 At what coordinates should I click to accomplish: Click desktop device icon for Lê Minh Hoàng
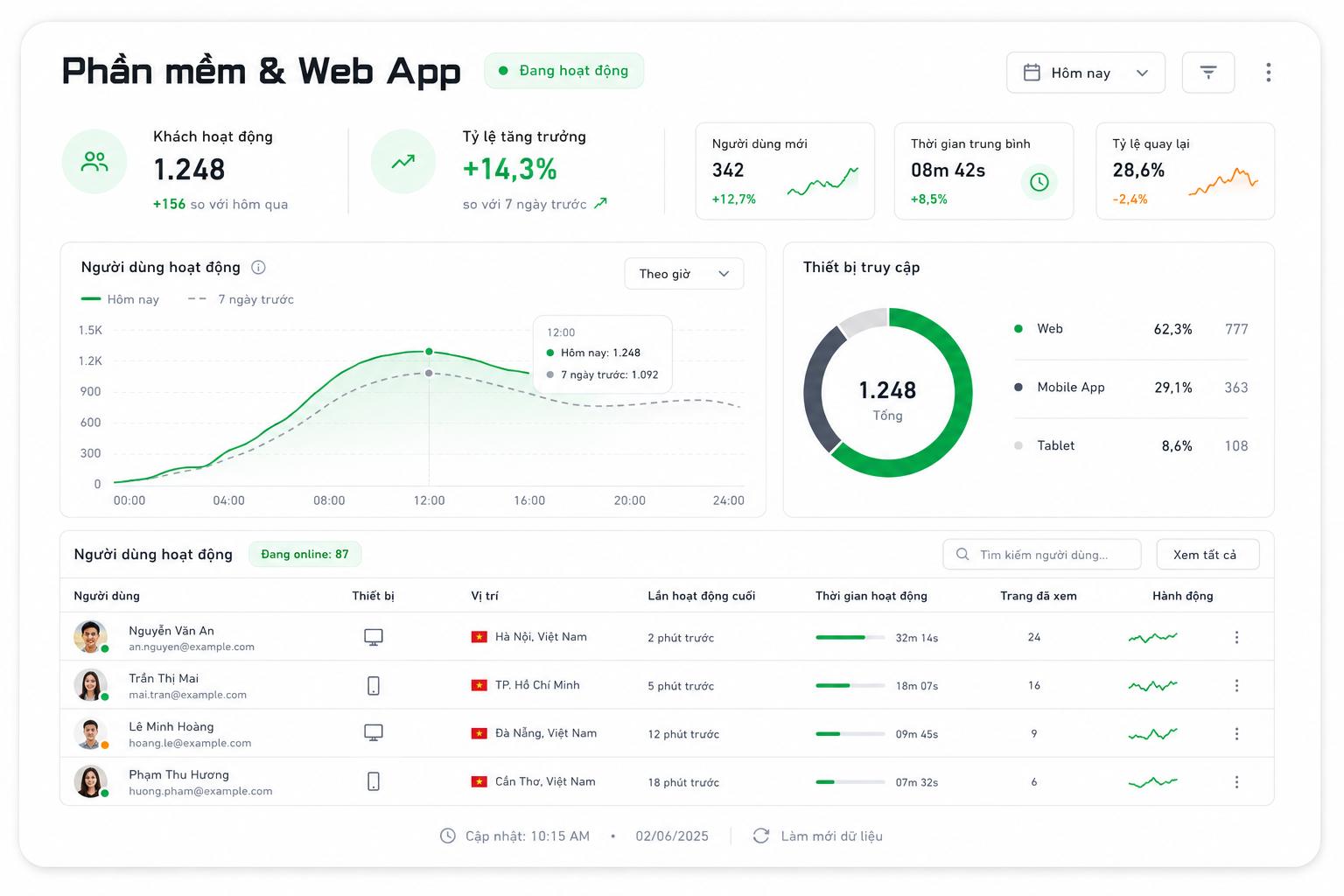click(374, 733)
